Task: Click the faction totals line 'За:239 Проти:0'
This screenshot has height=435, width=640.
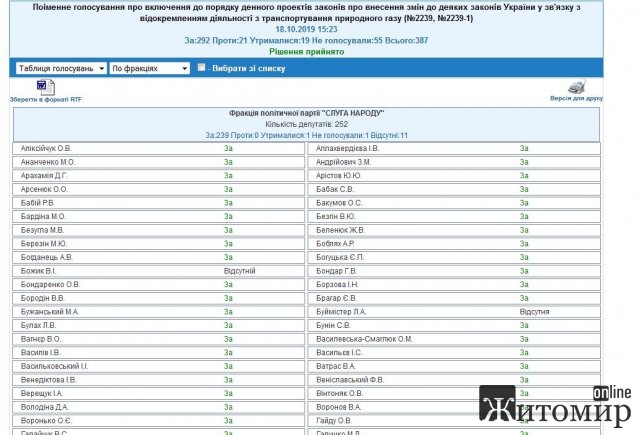Action: (x=307, y=135)
